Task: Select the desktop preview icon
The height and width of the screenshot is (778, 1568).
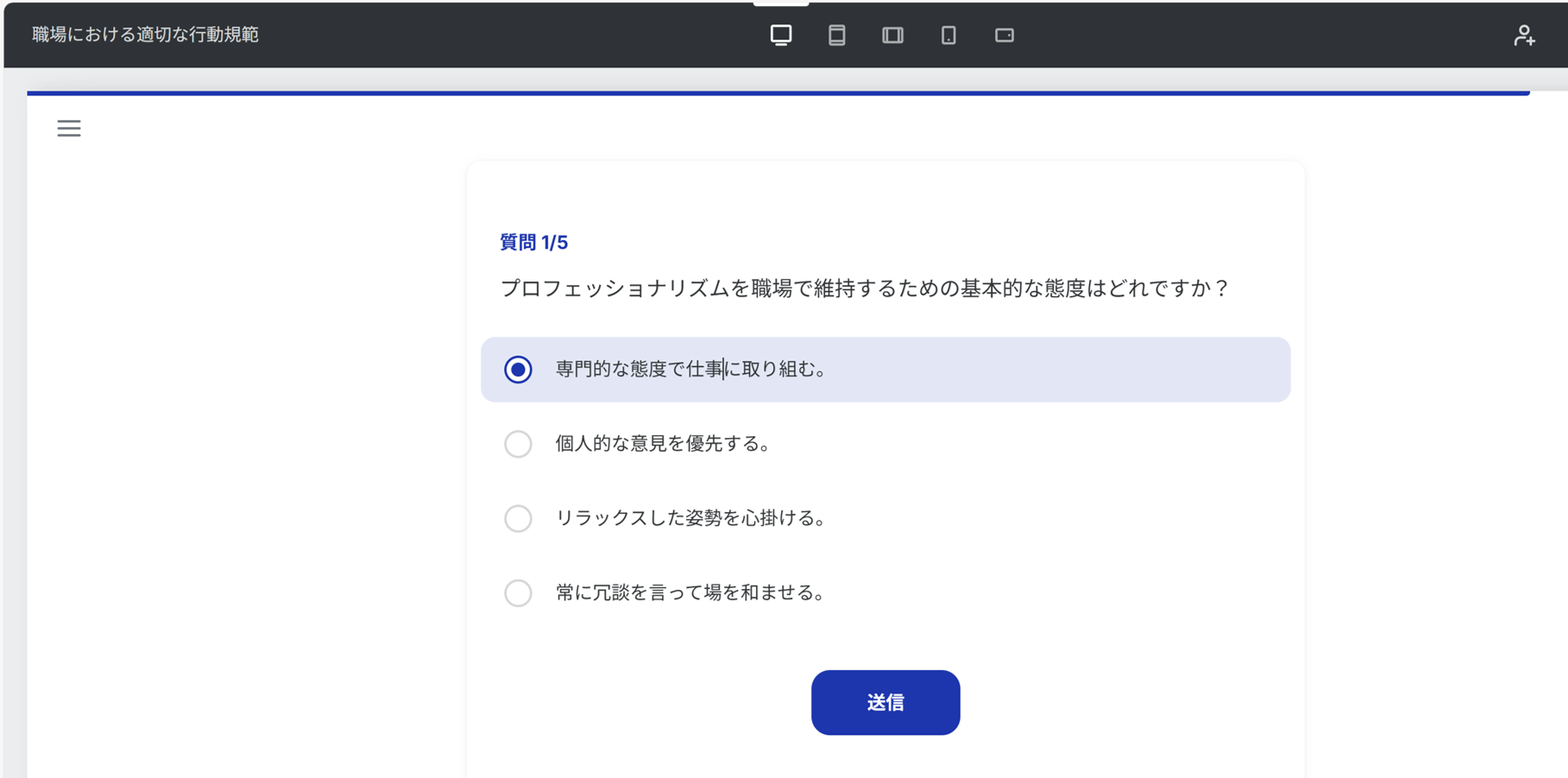Action: coord(780,35)
